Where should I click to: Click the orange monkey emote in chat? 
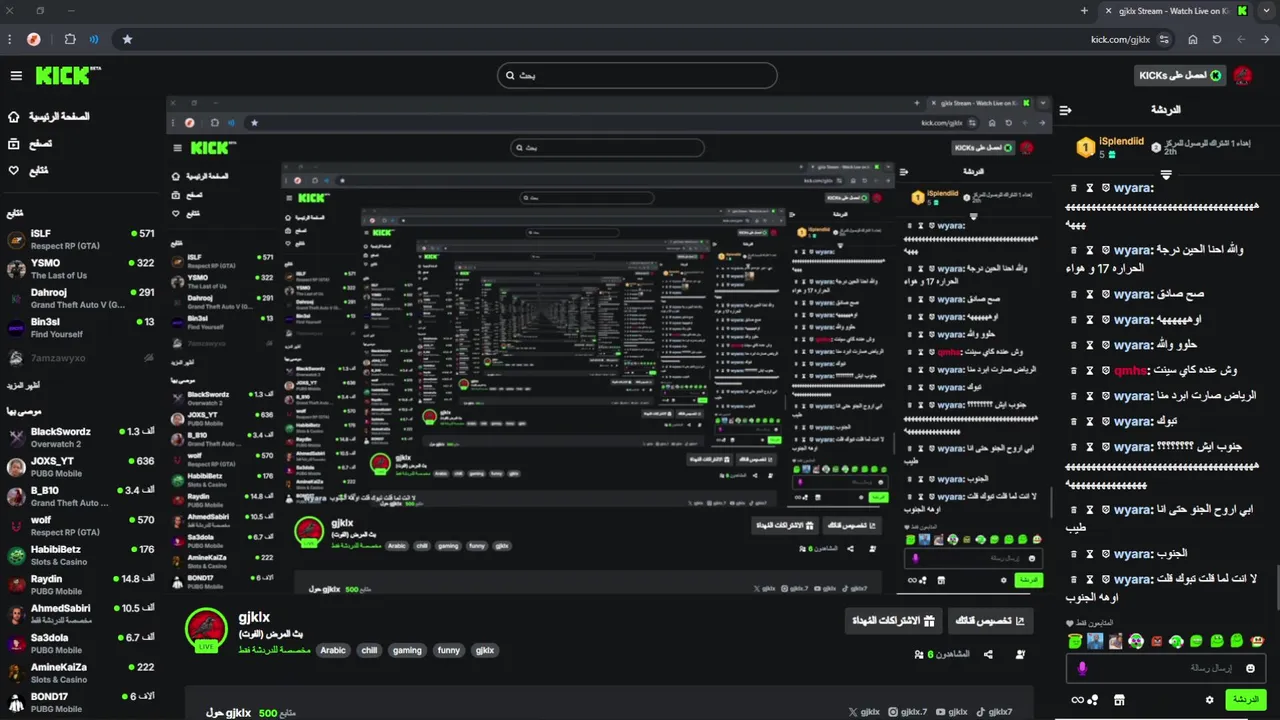click(1257, 641)
